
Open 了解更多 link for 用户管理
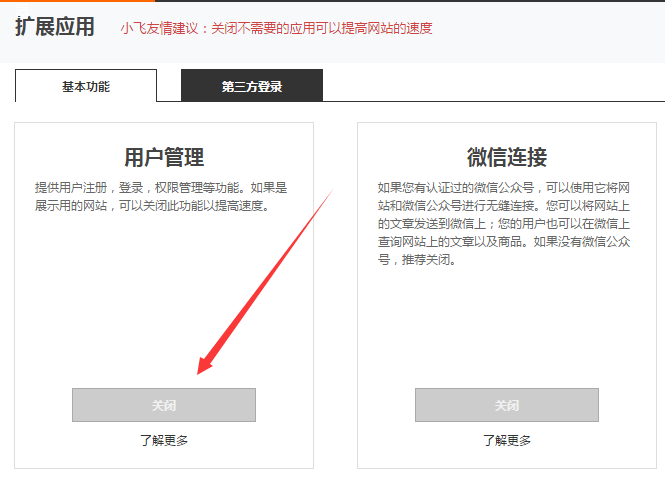[164, 440]
